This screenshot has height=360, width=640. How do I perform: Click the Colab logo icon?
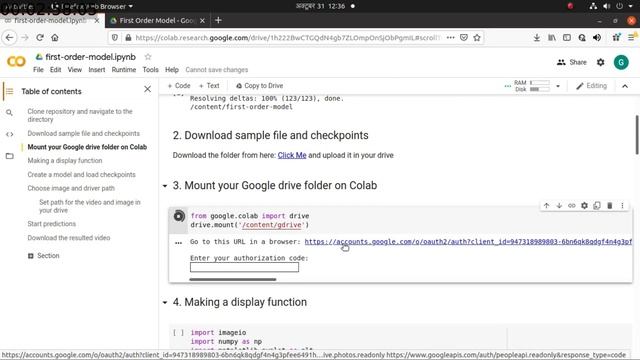click(x=16, y=62)
